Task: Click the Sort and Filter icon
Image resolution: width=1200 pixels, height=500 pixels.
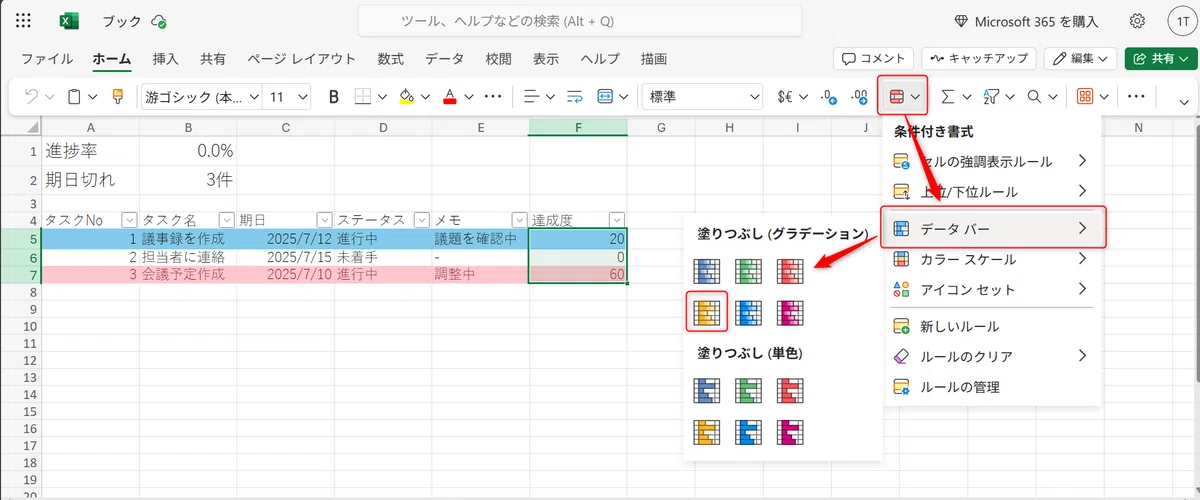Action: pyautogui.click(x=993, y=97)
